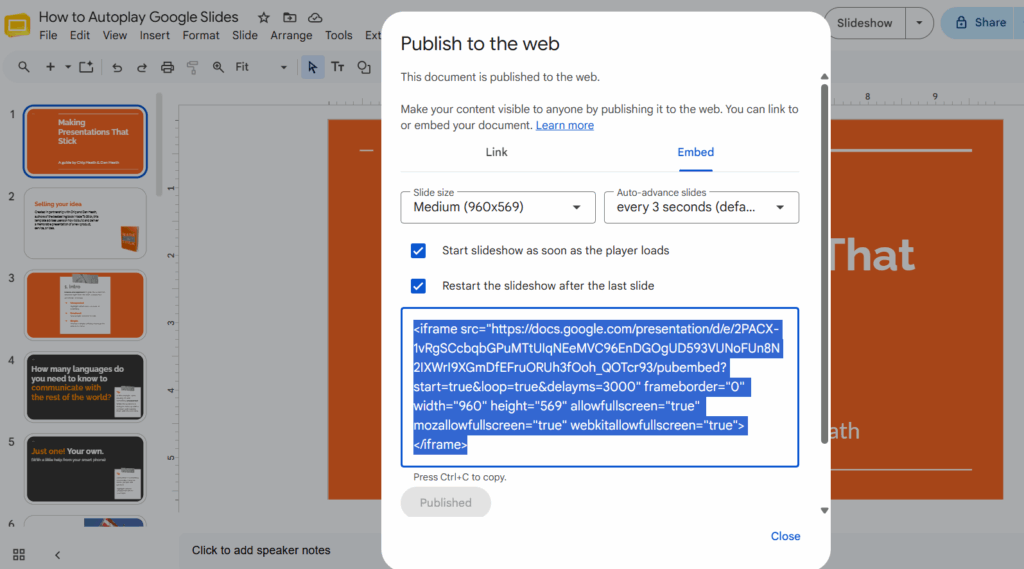Move presentation to folder icon

[289, 18]
